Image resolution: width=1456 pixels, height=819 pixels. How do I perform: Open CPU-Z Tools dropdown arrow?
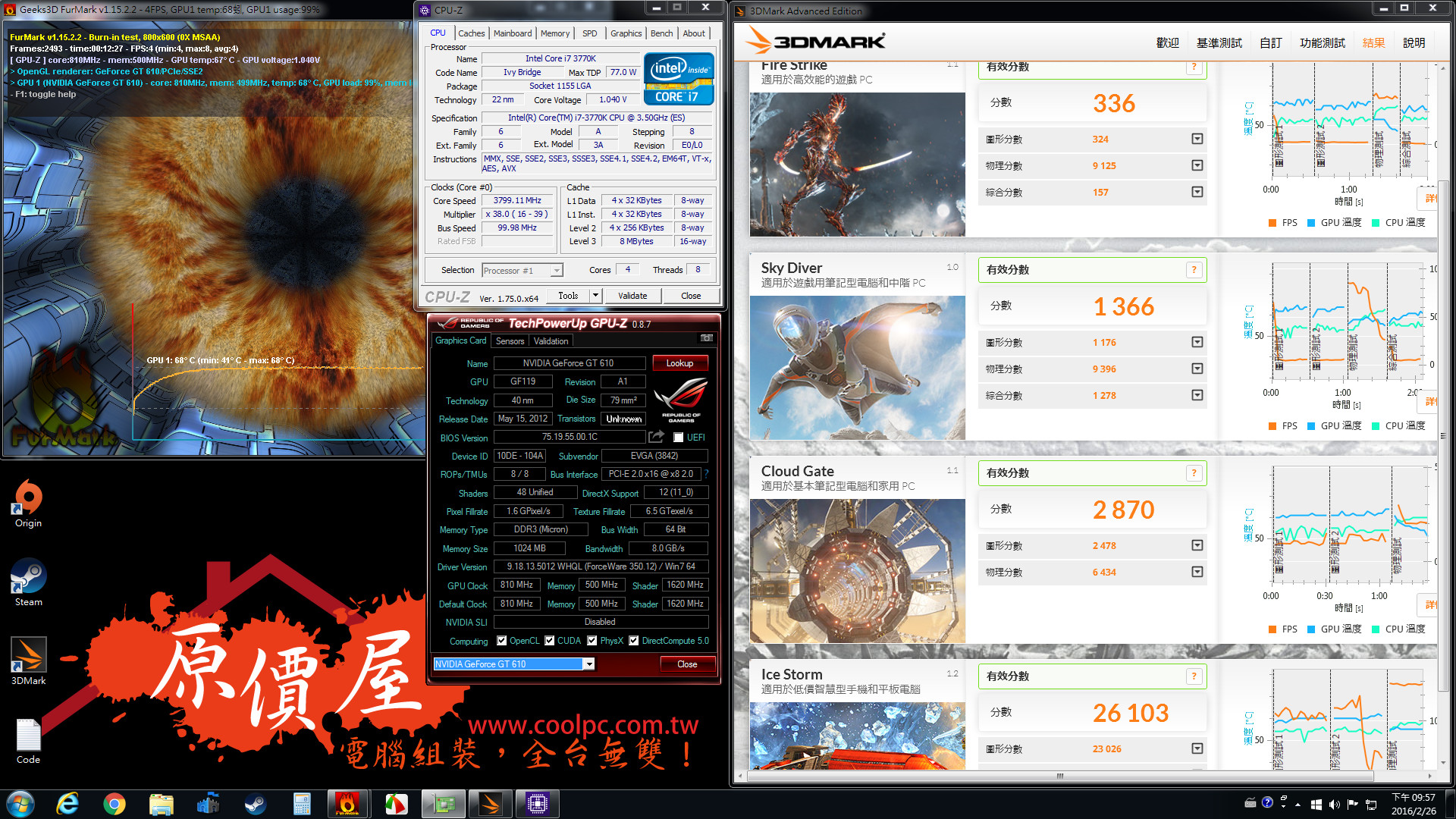[595, 296]
